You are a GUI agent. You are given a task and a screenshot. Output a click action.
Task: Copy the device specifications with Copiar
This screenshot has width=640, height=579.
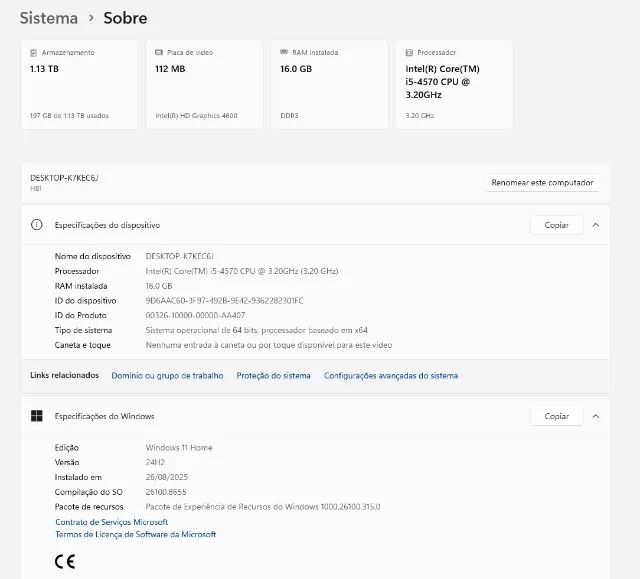tap(557, 225)
